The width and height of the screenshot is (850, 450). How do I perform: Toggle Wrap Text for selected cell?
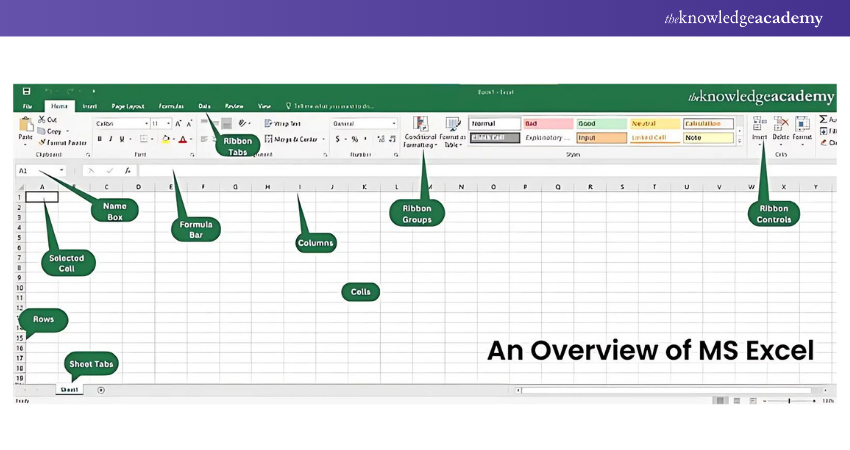281,123
